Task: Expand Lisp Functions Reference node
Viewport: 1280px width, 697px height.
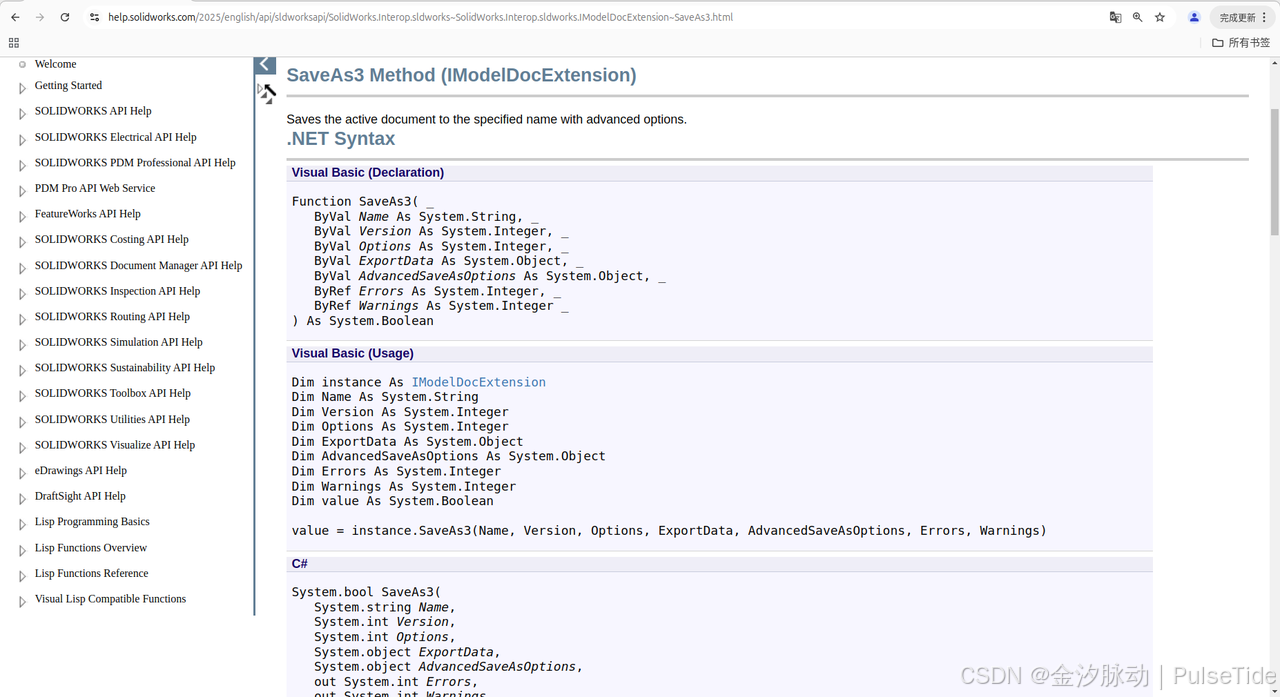Action: tap(22, 576)
